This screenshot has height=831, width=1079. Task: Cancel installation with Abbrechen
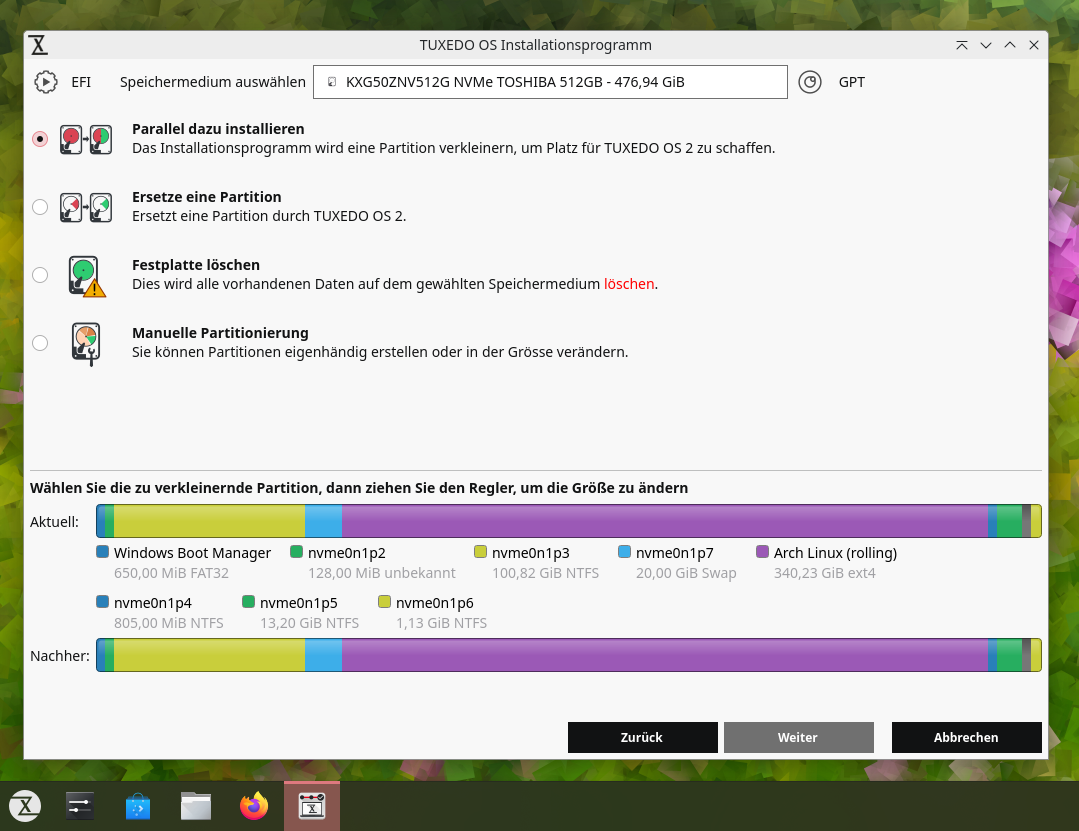point(966,737)
